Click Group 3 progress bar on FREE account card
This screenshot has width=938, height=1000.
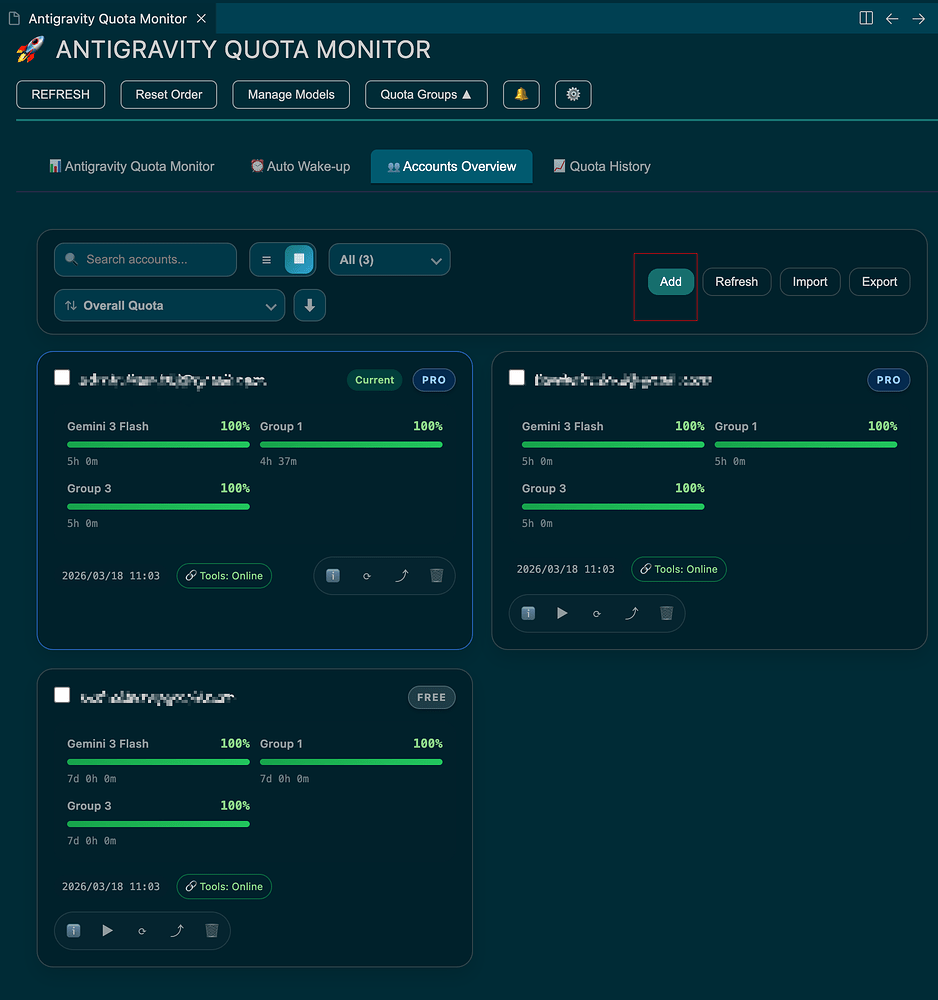point(158,824)
